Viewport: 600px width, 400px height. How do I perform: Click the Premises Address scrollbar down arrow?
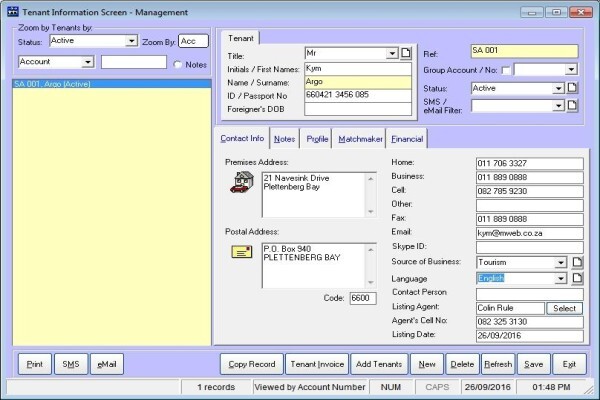[370, 212]
